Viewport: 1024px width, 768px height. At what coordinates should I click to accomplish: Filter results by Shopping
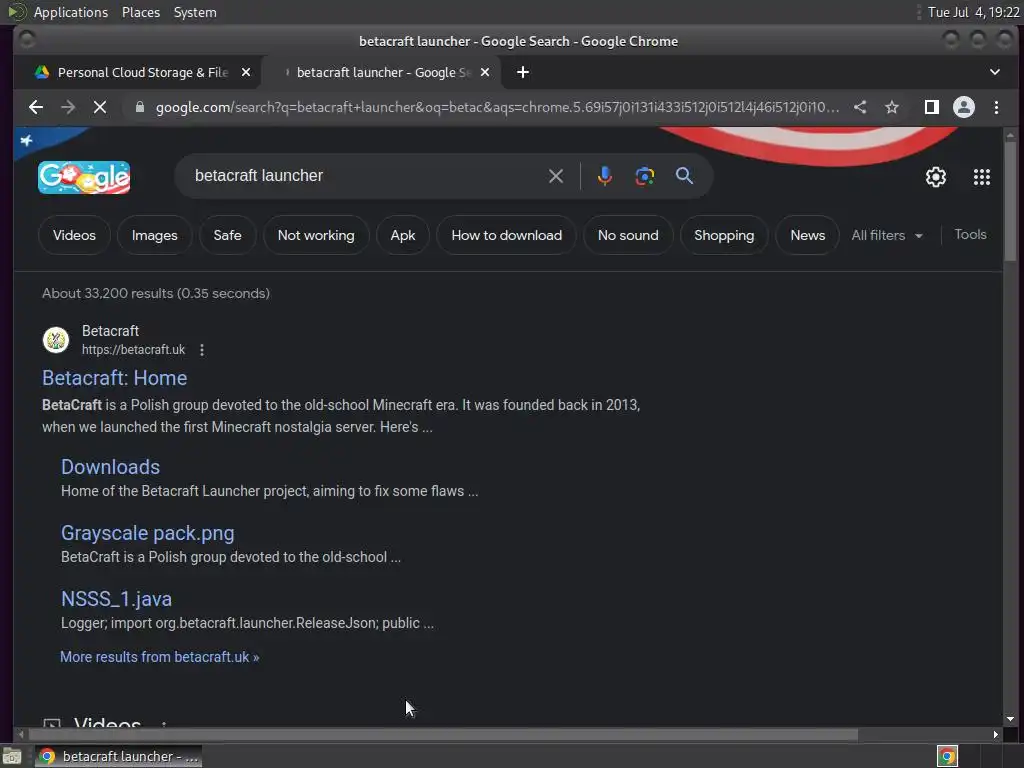coord(724,235)
